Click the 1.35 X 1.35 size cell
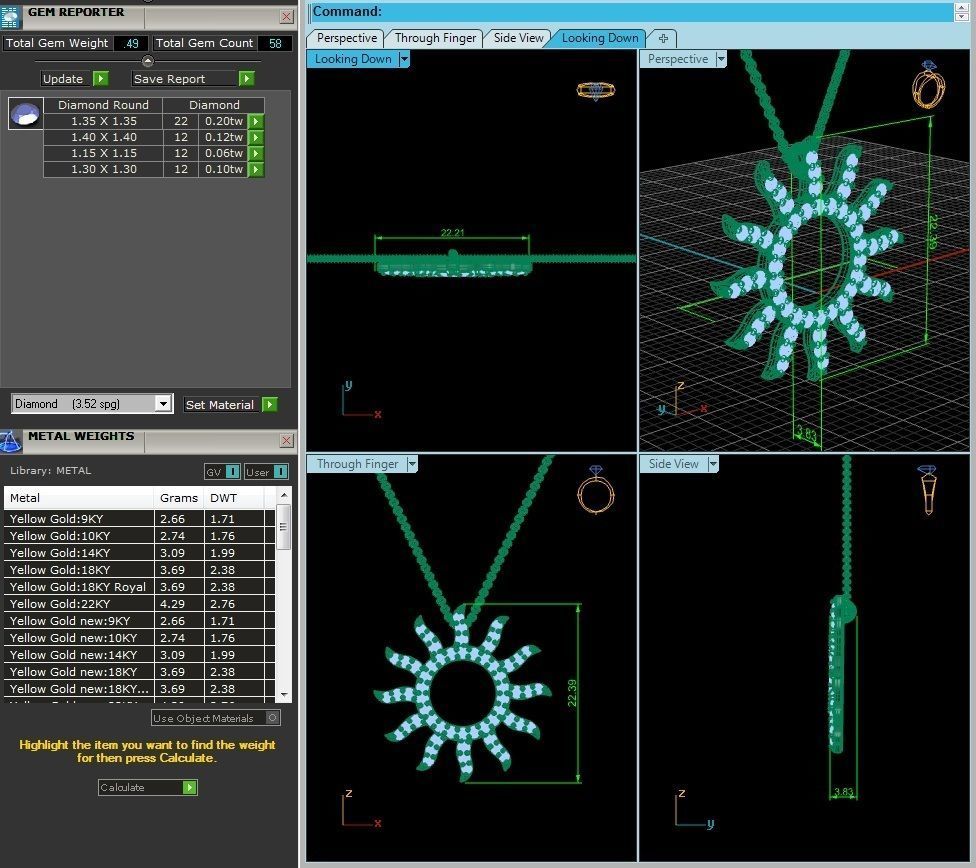 (103, 121)
